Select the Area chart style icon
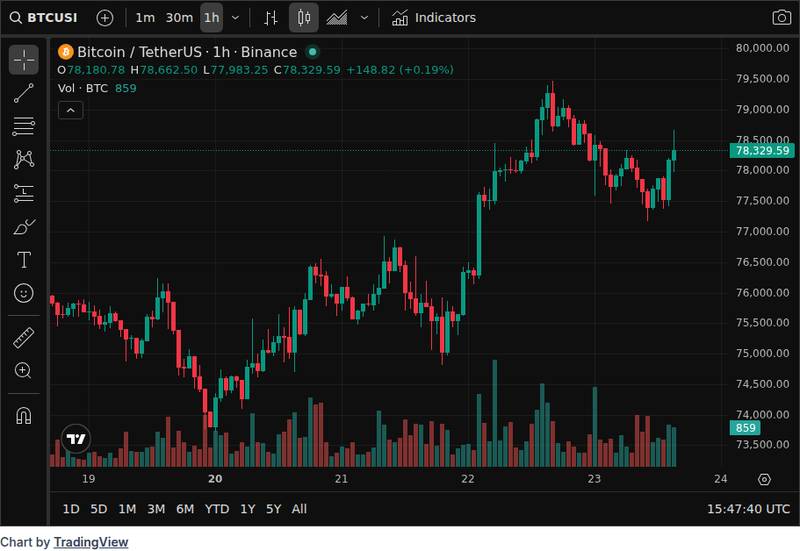800x551 pixels. click(337, 18)
